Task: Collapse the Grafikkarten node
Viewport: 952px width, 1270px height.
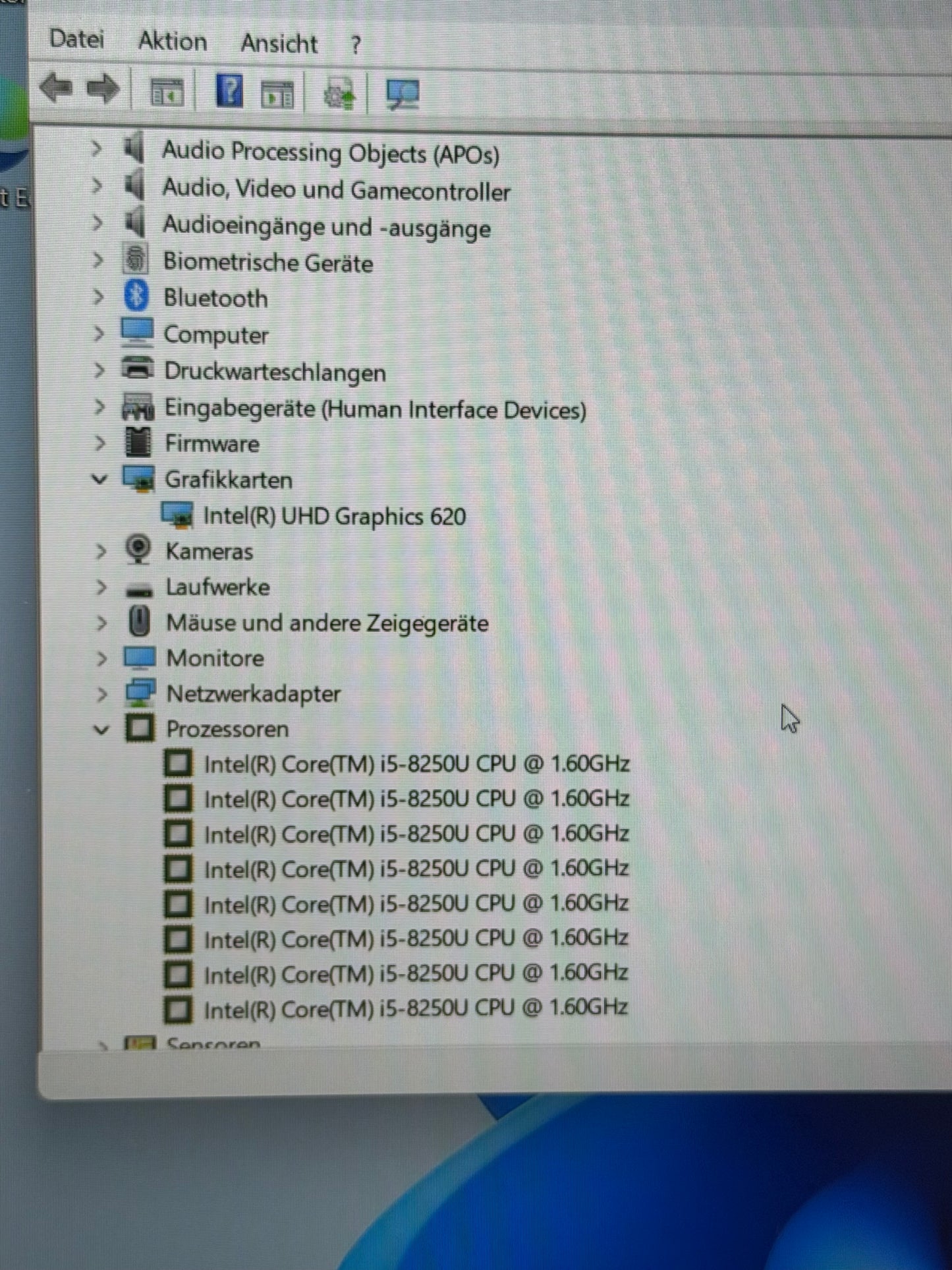Action: tap(99, 479)
